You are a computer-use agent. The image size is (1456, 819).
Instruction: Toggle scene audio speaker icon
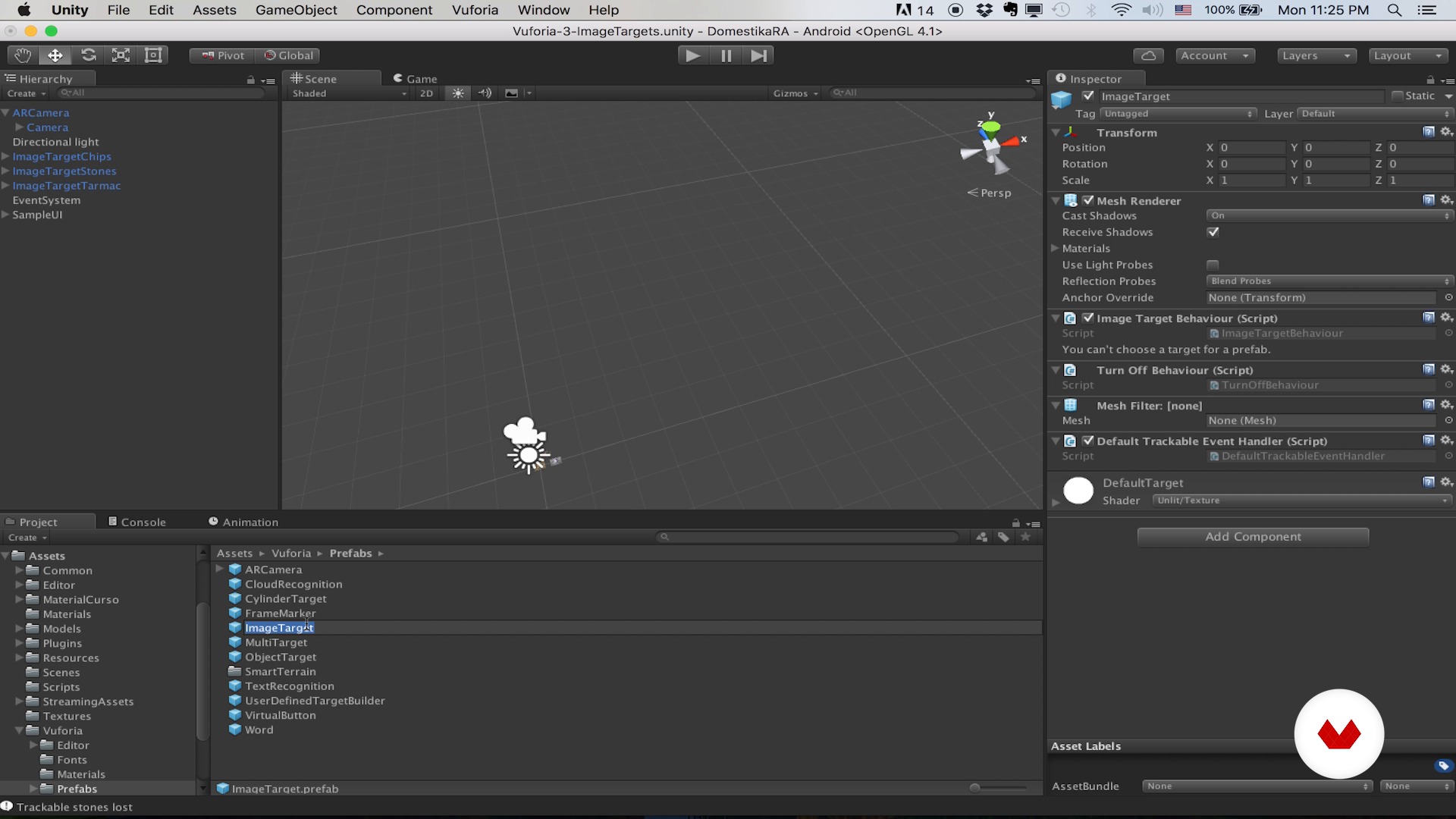tap(485, 93)
